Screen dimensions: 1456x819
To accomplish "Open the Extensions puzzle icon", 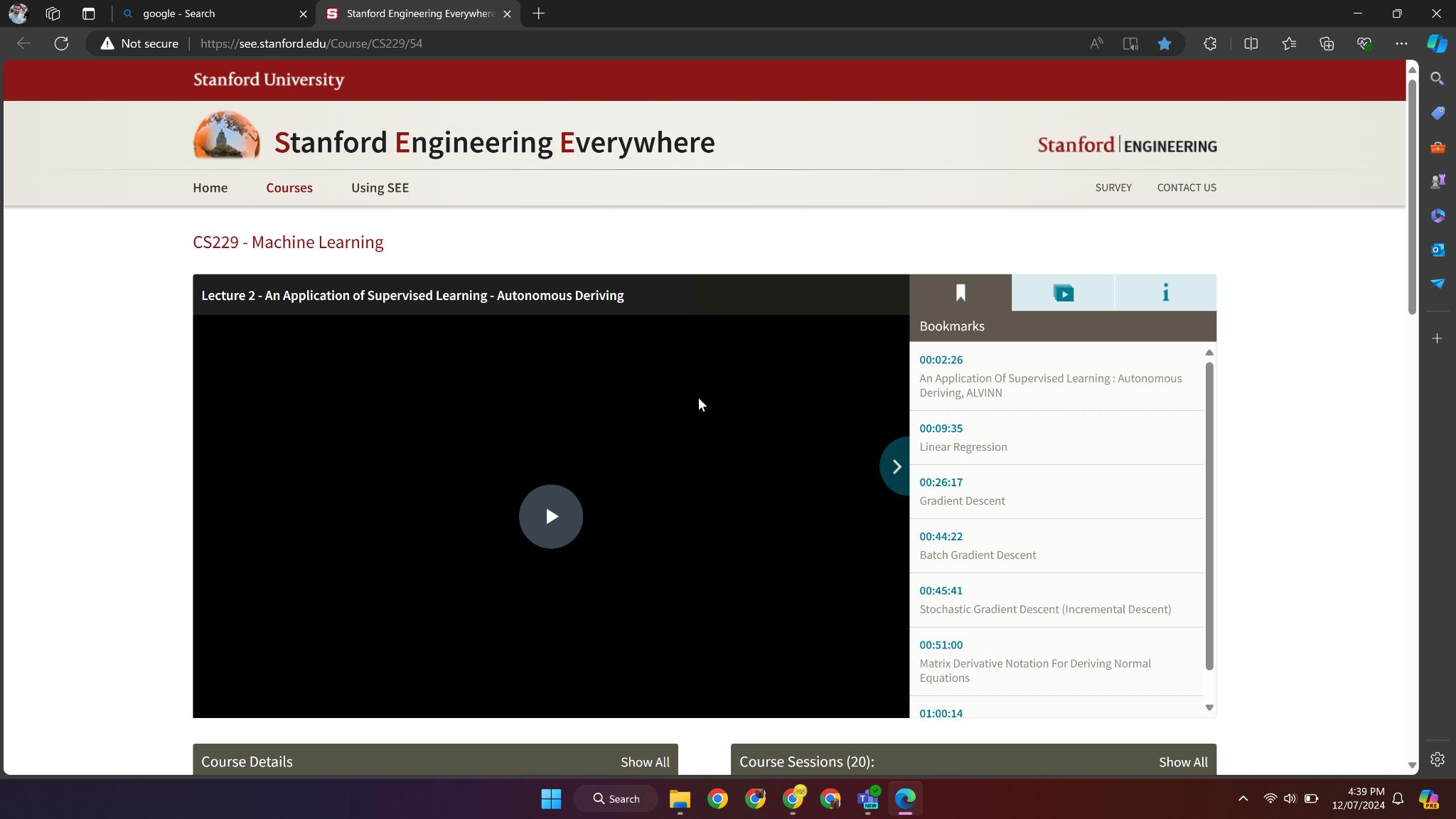I will pos(1210,43).
